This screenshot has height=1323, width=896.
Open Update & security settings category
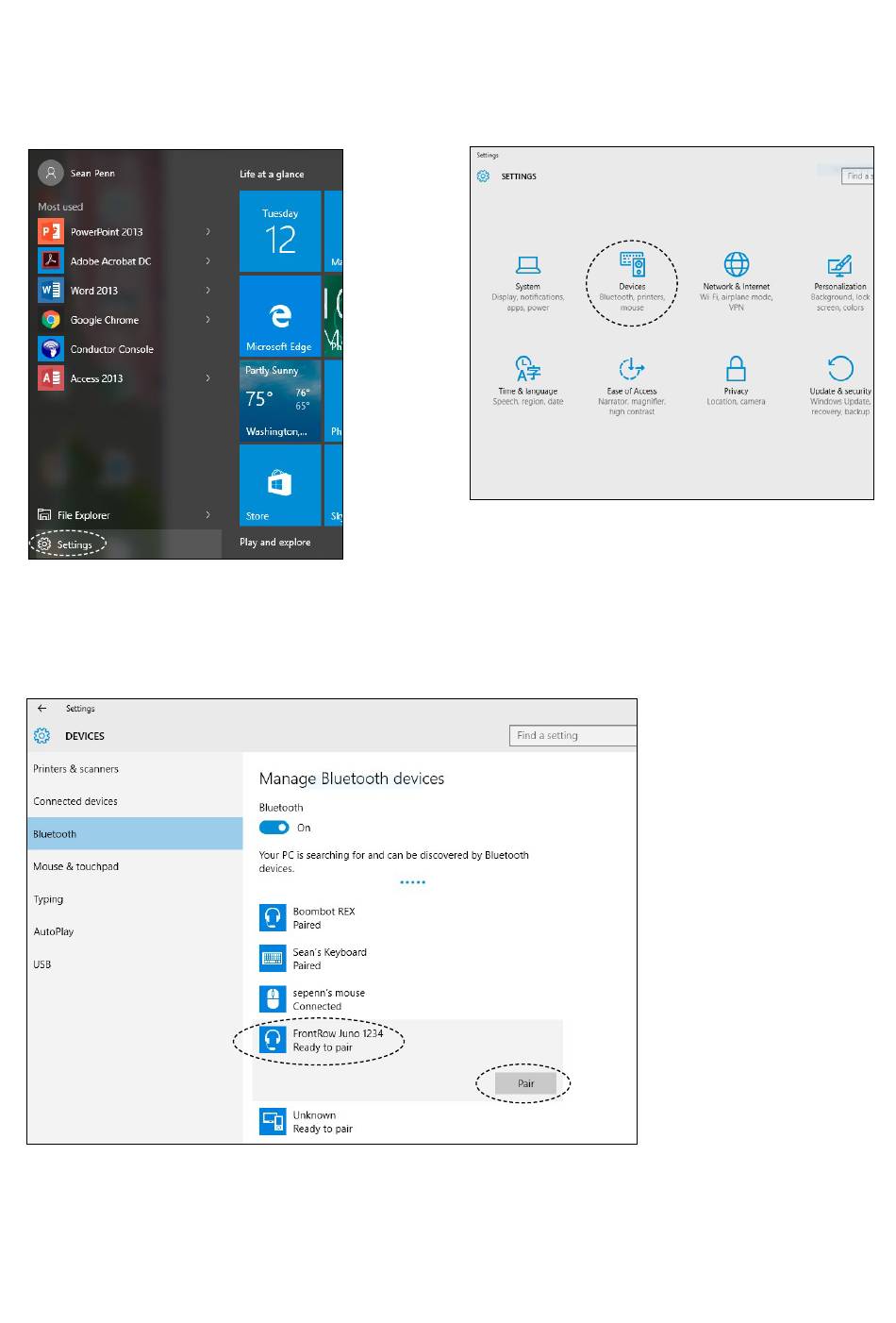(x=840, y=385)
